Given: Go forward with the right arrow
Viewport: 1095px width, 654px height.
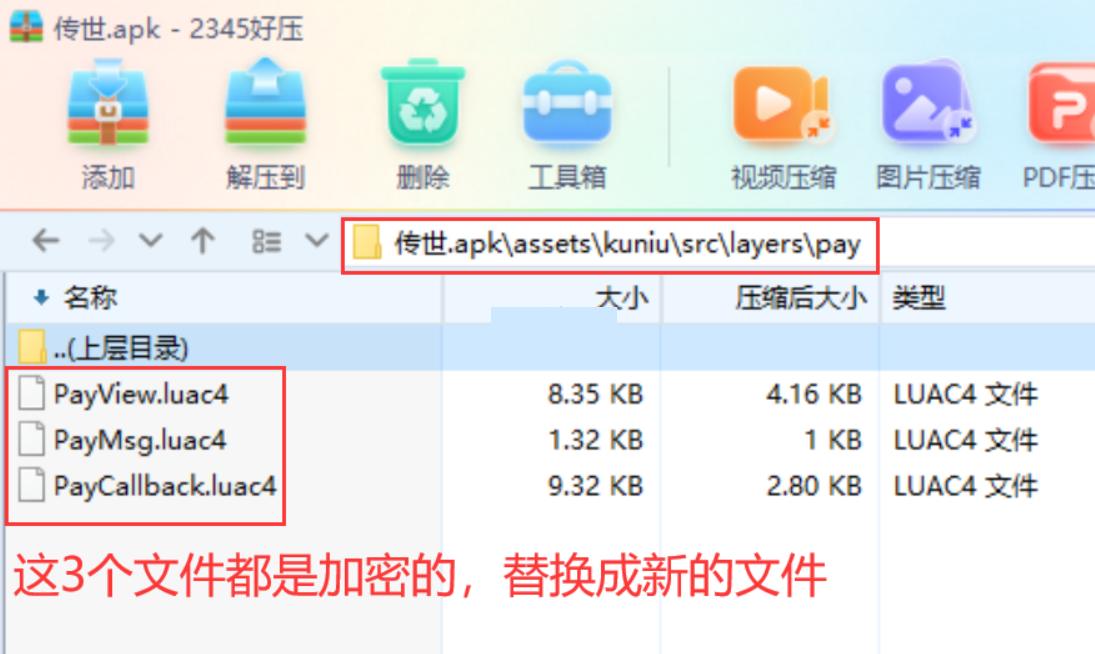Looking at the screenshot, I should [x=101, y=241].
